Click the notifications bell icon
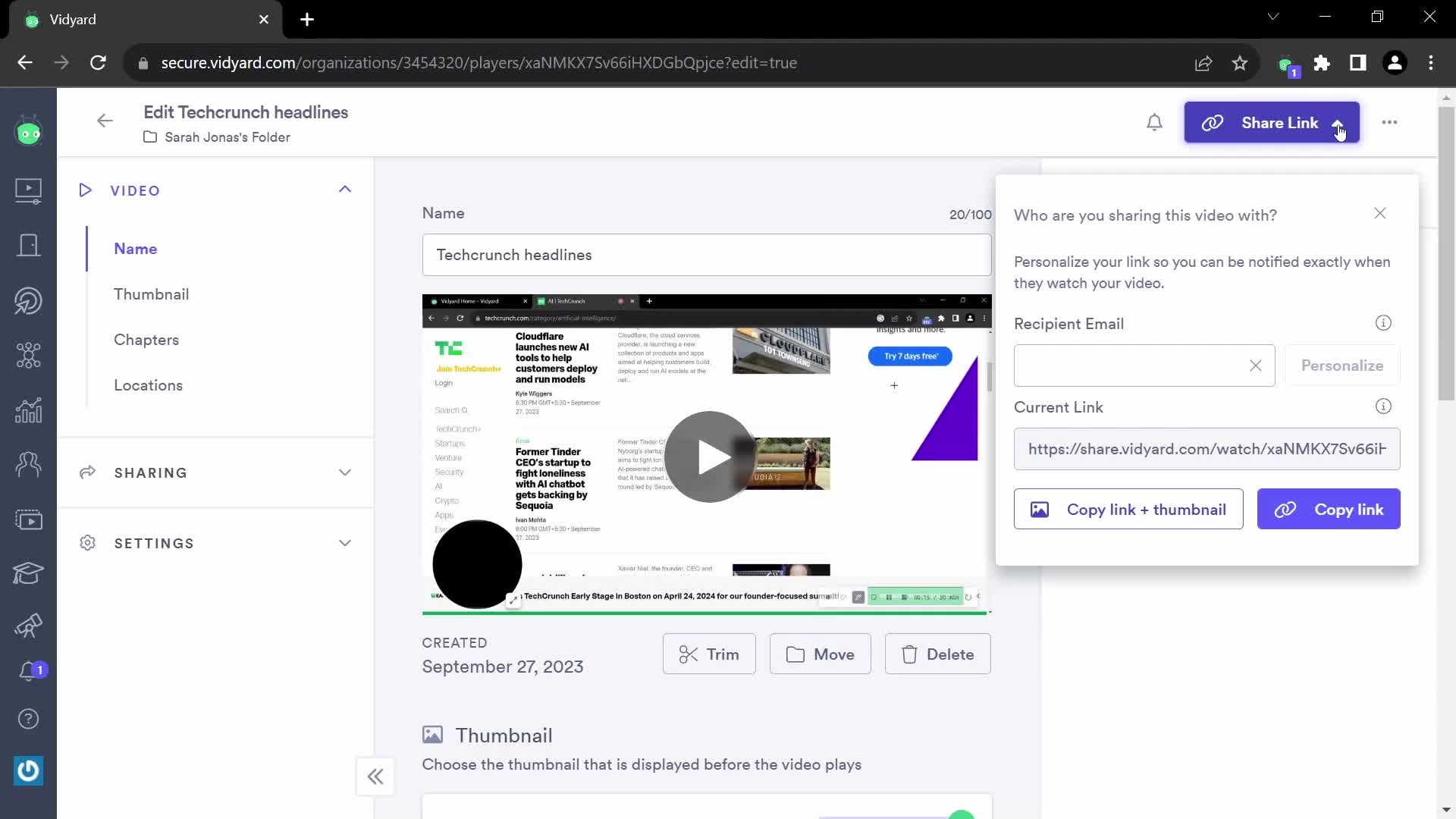Image resolution: width=1456 pixels, height=819 pixels. [1156, 122]
